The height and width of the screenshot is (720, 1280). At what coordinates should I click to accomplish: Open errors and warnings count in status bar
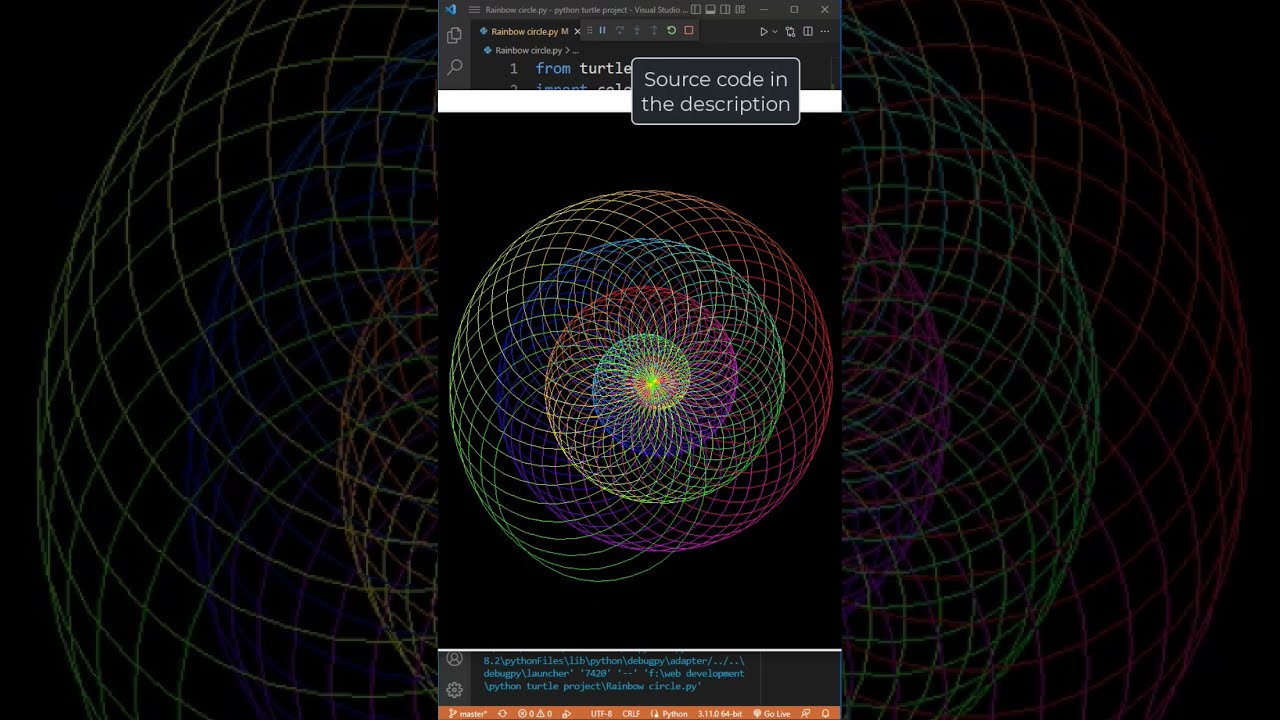point(535,714)
